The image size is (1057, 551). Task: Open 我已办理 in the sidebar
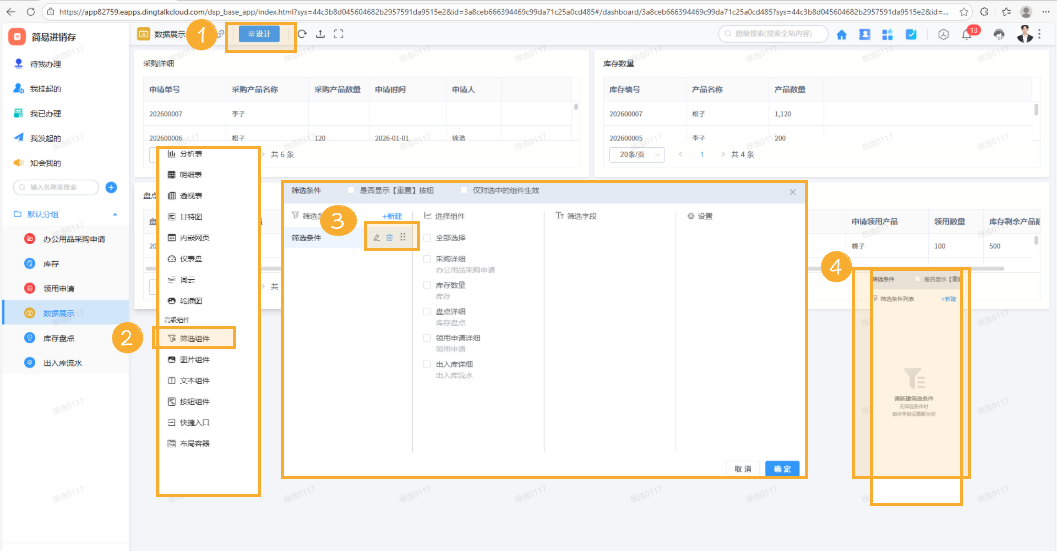point(45,113)
